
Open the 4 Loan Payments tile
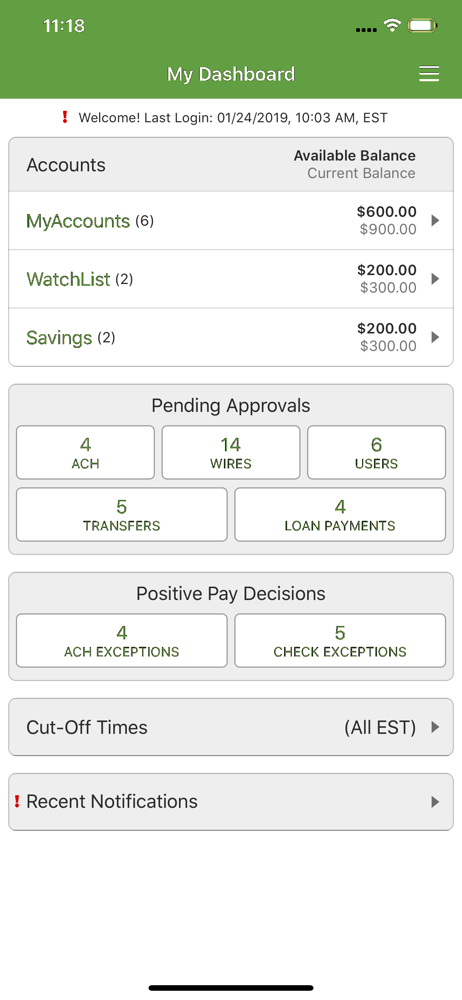coord(340,515)
